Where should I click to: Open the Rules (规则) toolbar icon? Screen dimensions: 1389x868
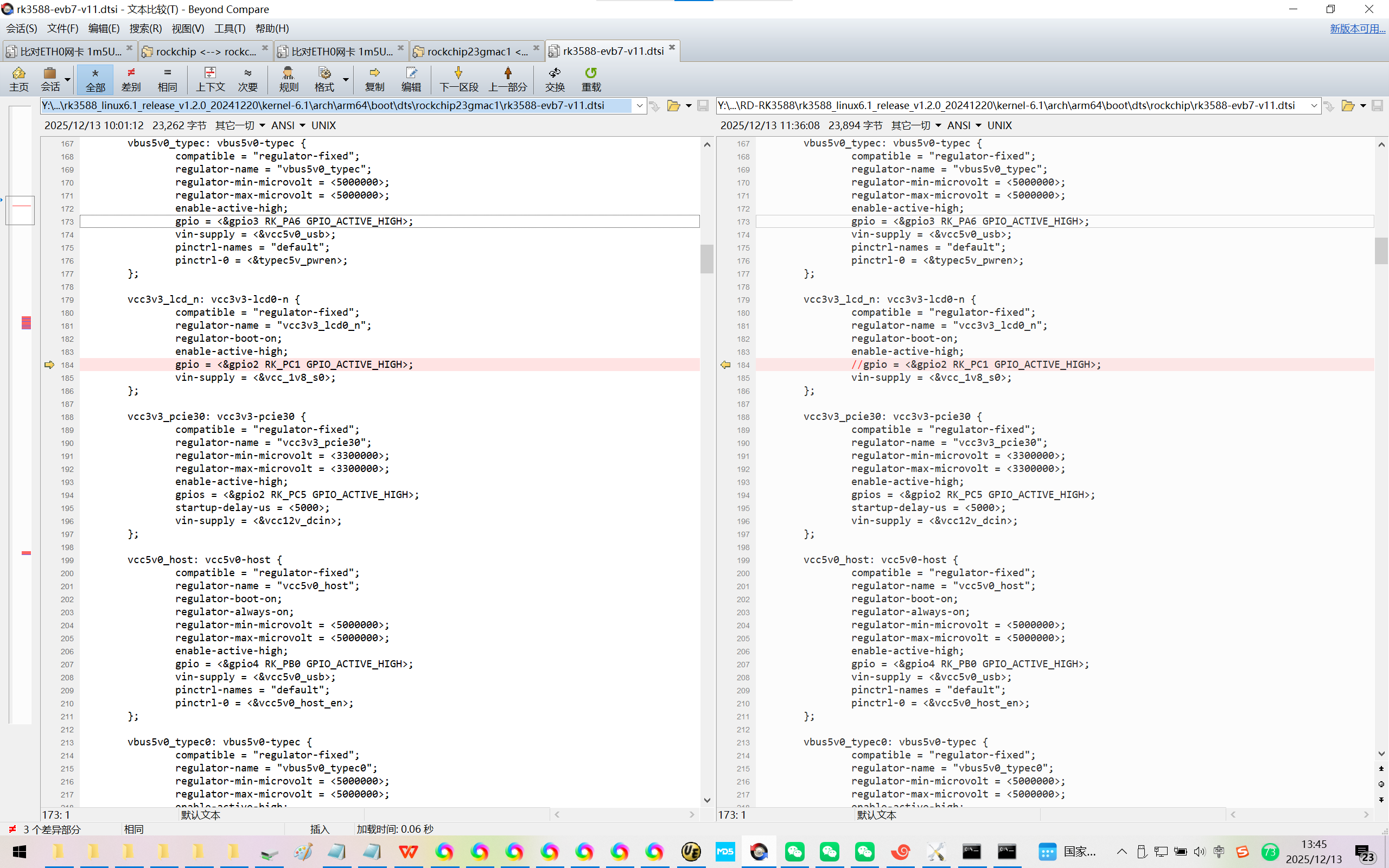[288, 79]
